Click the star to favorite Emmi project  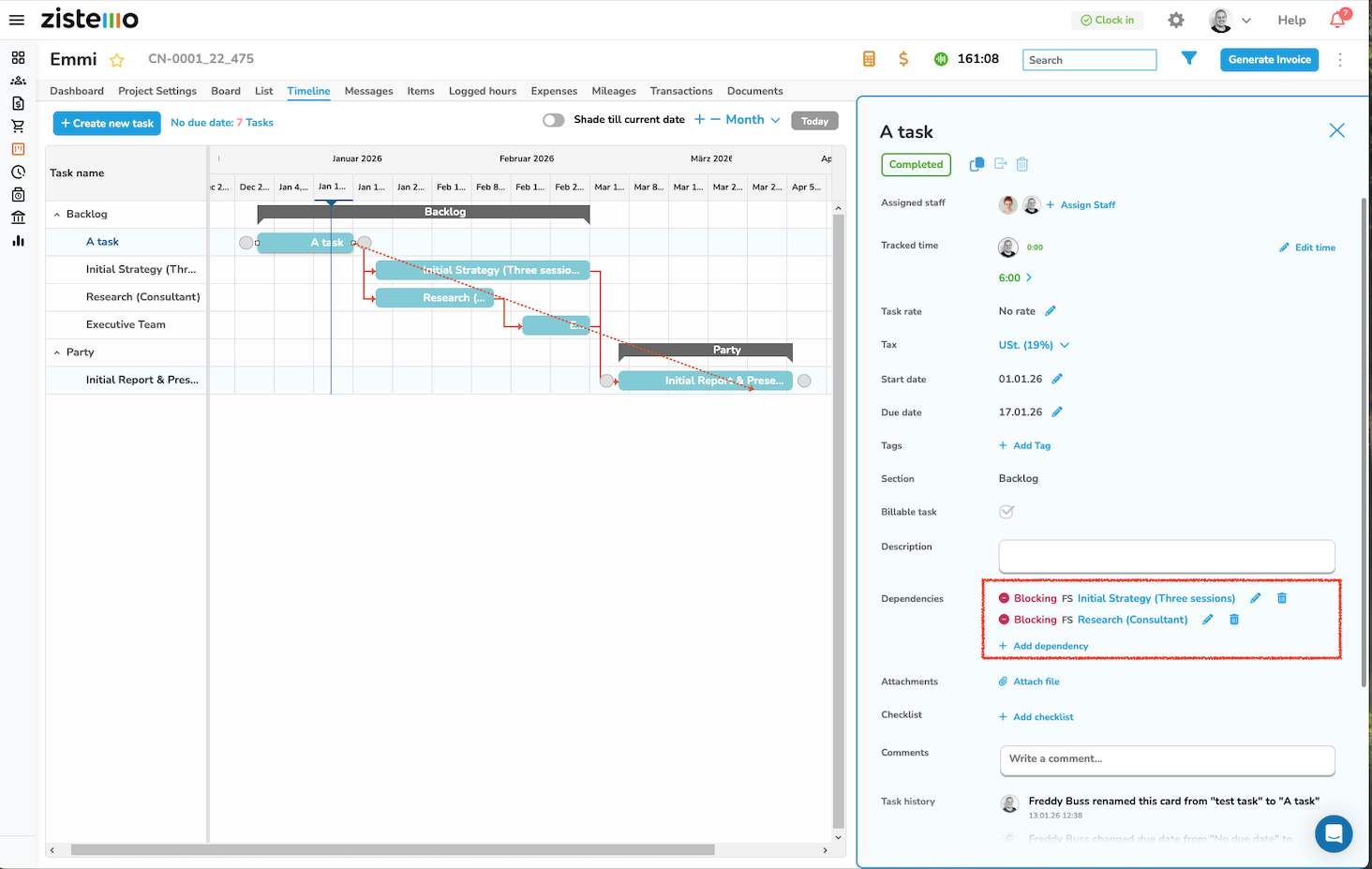tap(117, 60)
